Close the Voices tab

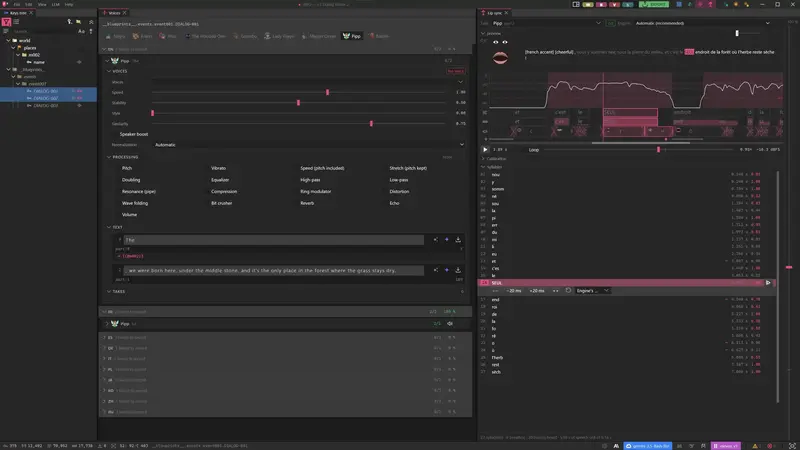click(124, 13)
